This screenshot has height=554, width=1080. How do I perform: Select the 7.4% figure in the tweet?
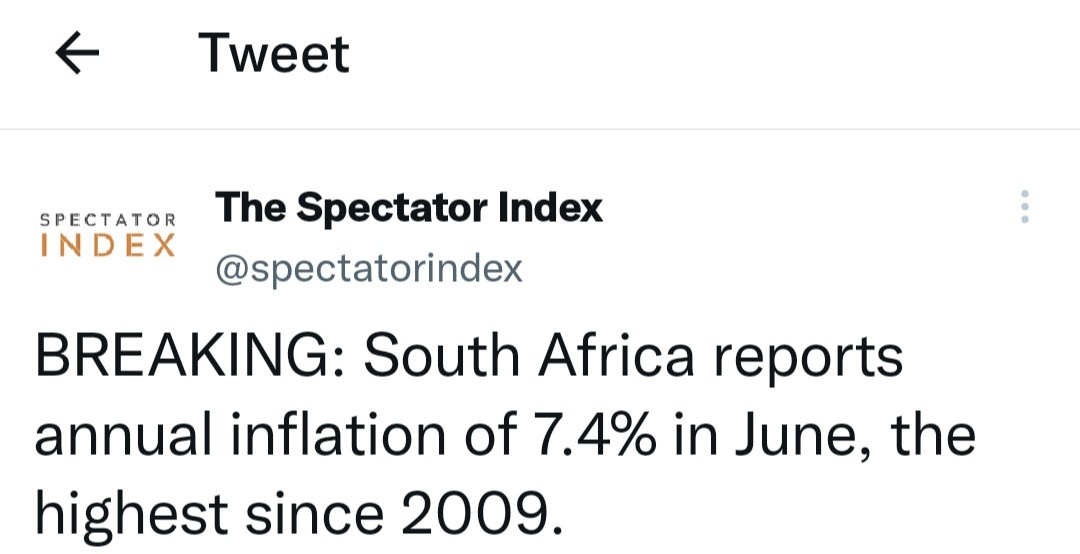coord(592,435)
